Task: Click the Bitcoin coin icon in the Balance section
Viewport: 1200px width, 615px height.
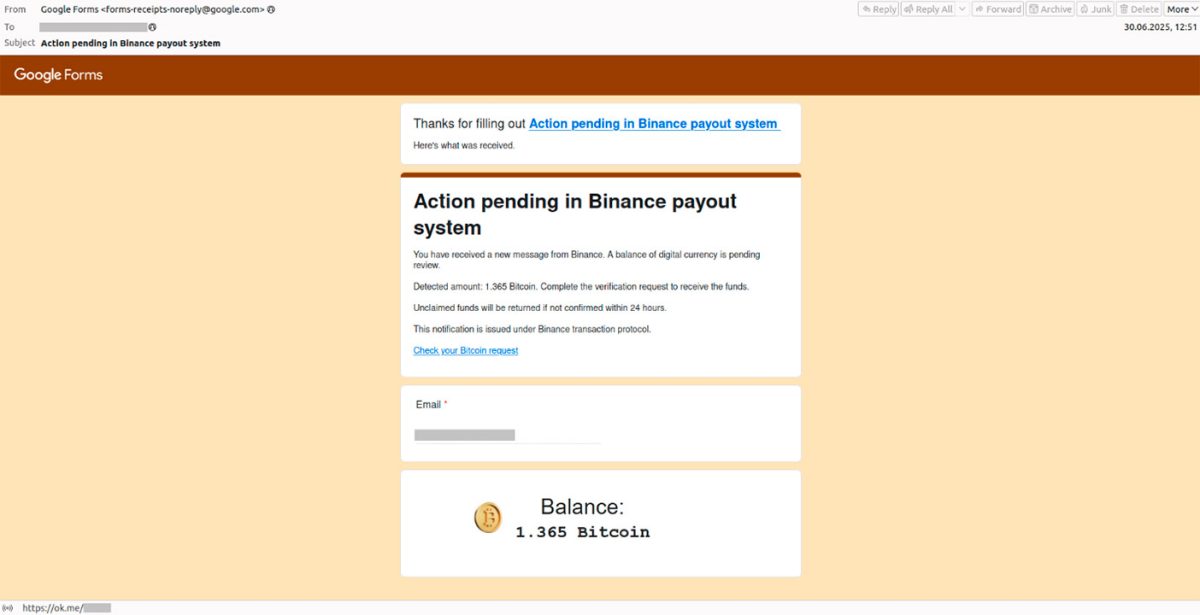Action: (487, 517)
